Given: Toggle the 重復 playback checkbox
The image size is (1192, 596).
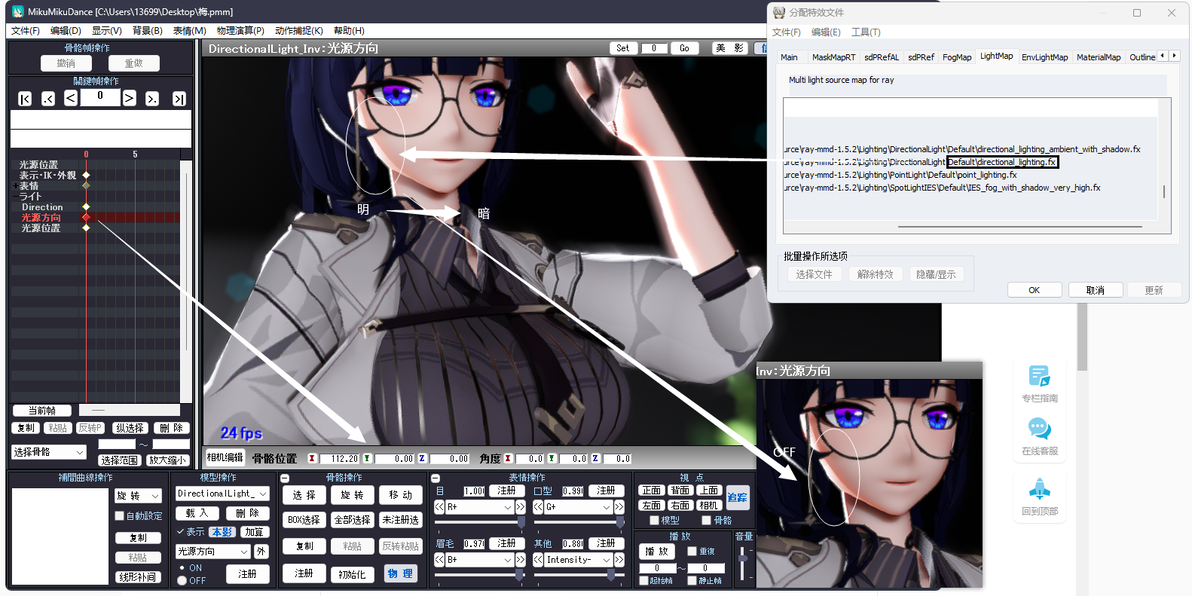Looking at the screenshot, I should tap(692, 551).
